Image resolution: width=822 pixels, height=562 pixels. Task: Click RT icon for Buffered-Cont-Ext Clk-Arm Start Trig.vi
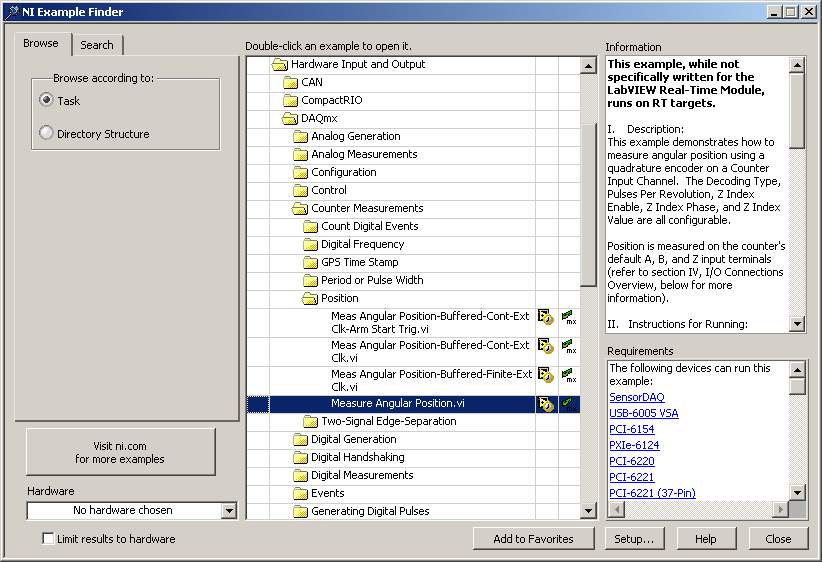coord(546,317)
